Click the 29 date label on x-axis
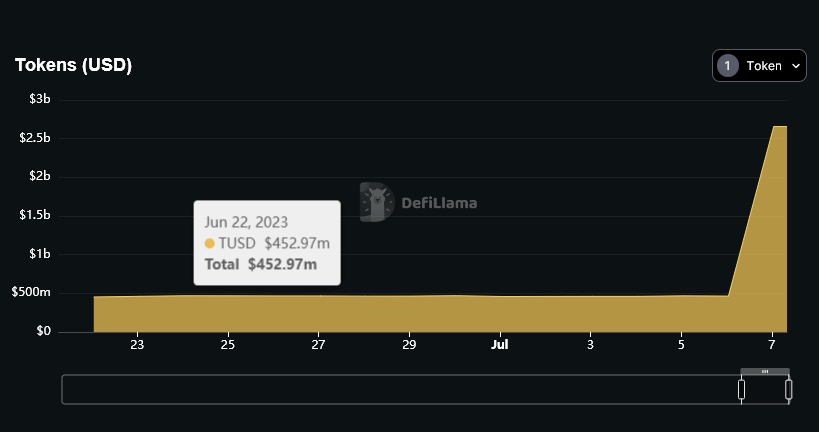Viewport: 819px width, 432px height. (x=409, y=346)
